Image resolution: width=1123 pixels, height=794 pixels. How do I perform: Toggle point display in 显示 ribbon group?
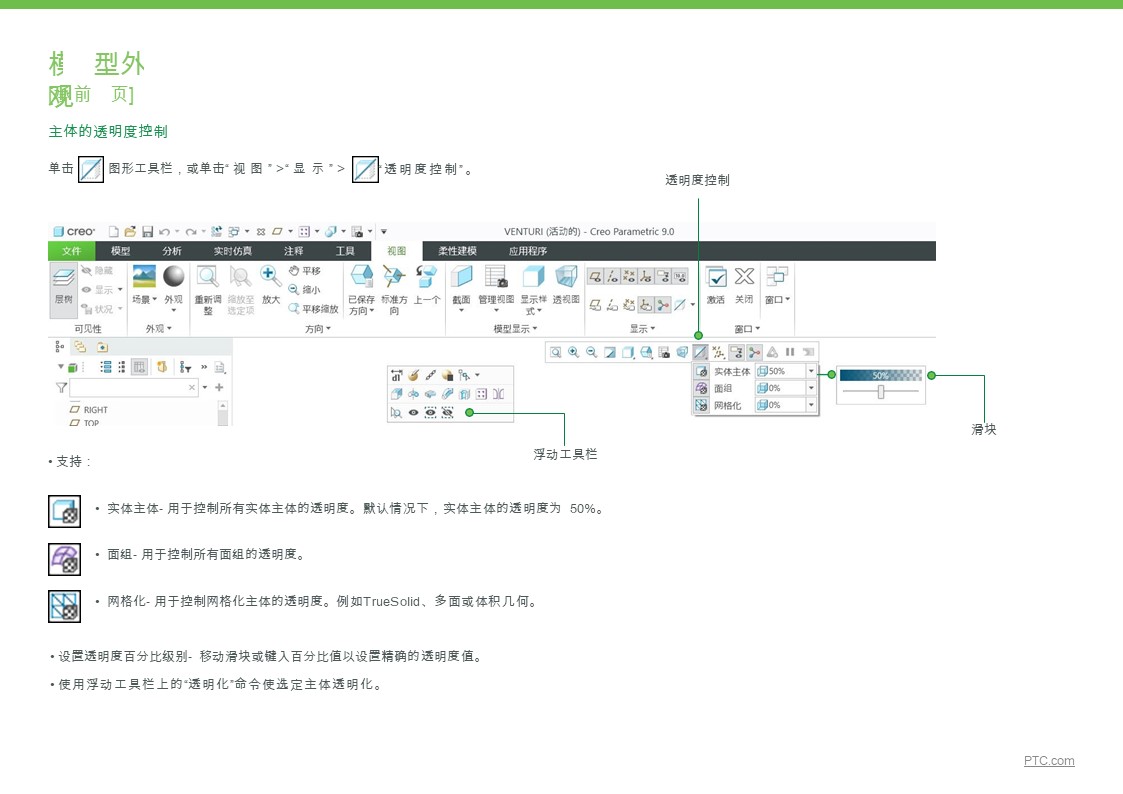[630, 276]
